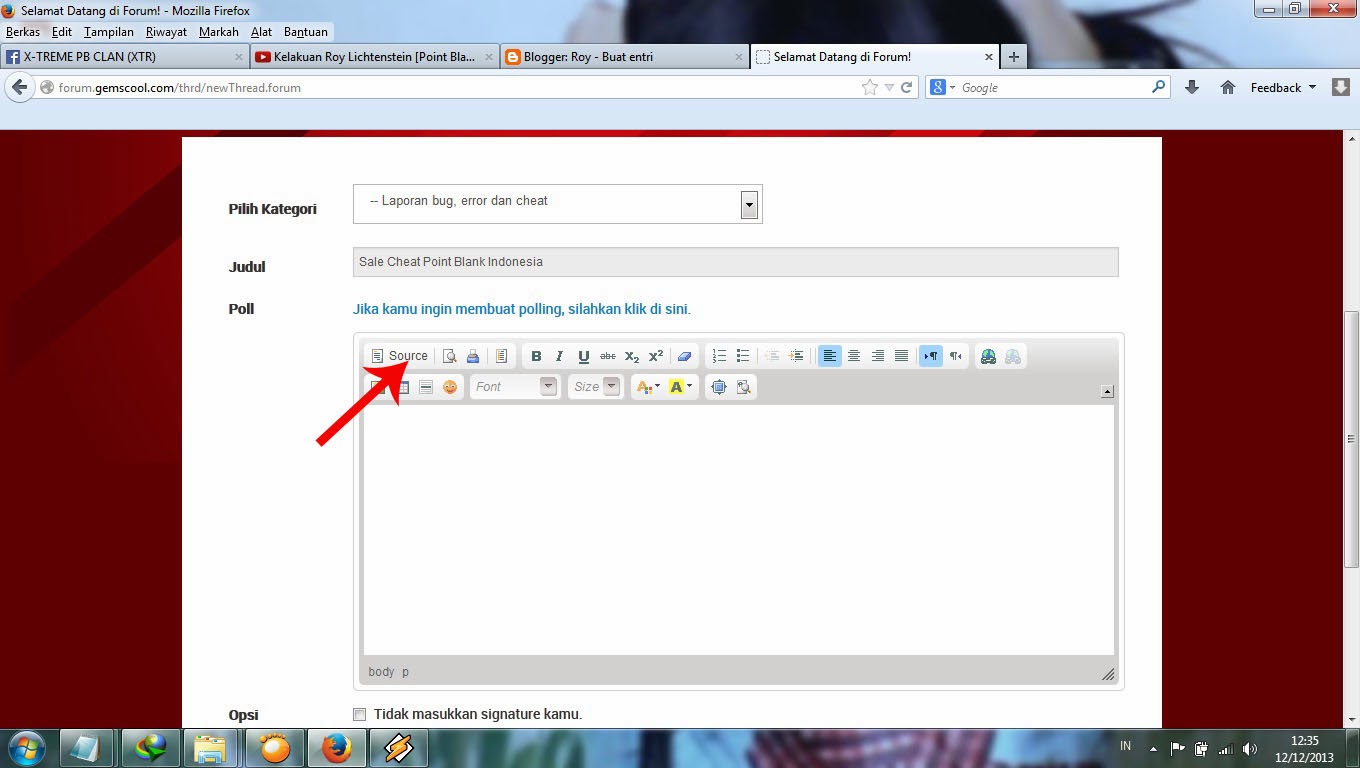
Task: Toggle Subscript formatting
Action: click(632, 356)
